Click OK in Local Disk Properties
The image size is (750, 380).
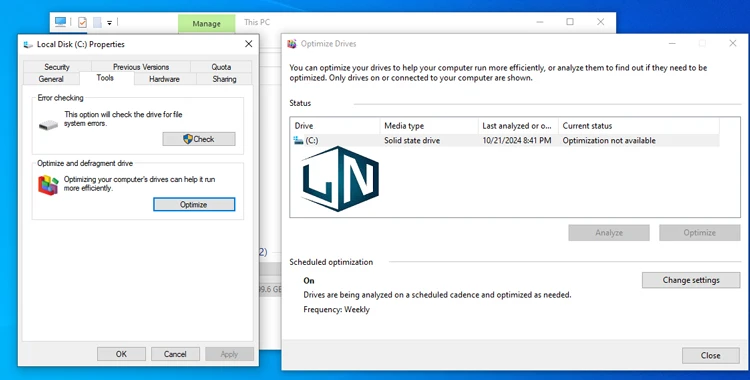[121, 354]
